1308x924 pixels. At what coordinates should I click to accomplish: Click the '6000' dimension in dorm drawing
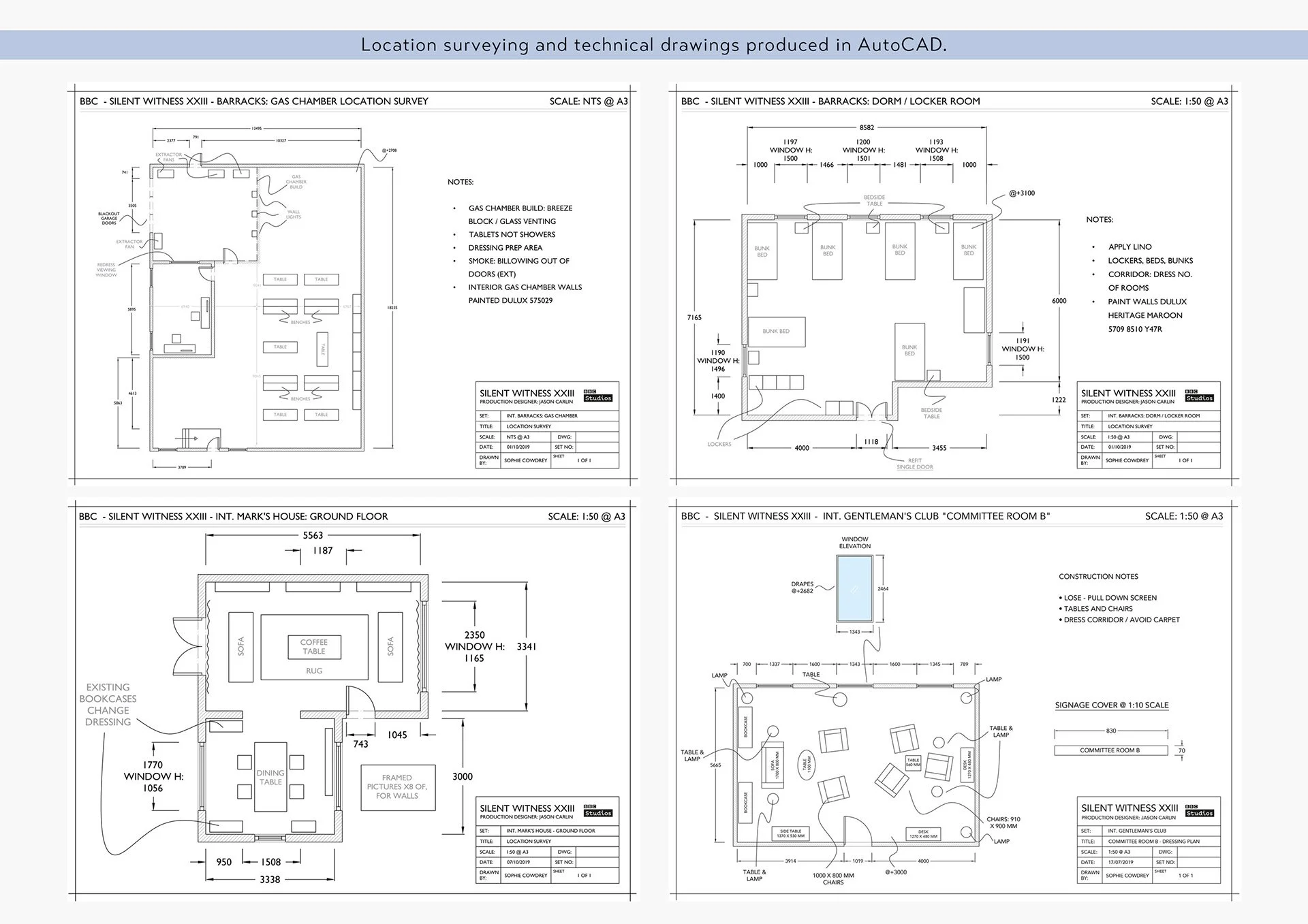(1059, 301)
